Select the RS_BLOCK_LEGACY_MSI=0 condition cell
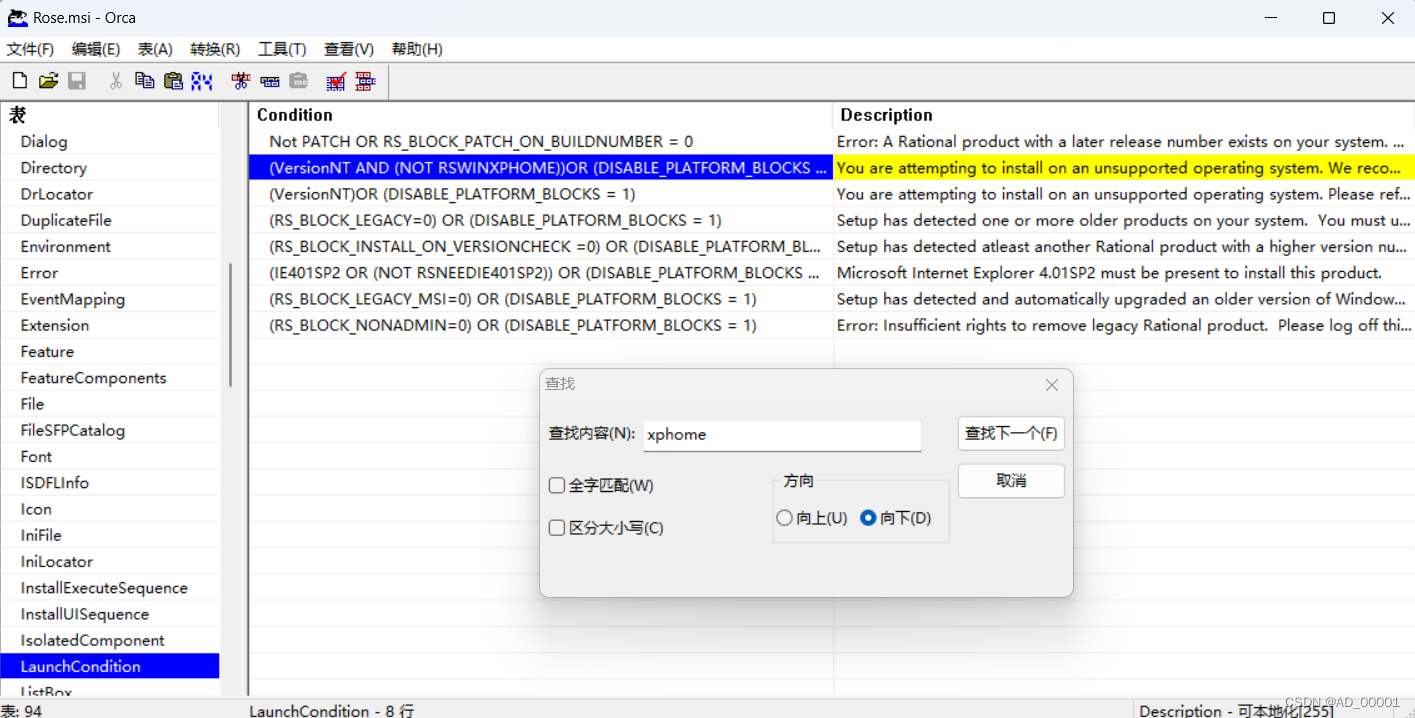The width and height of the screenshot is (1415, 718). point(540,299)
